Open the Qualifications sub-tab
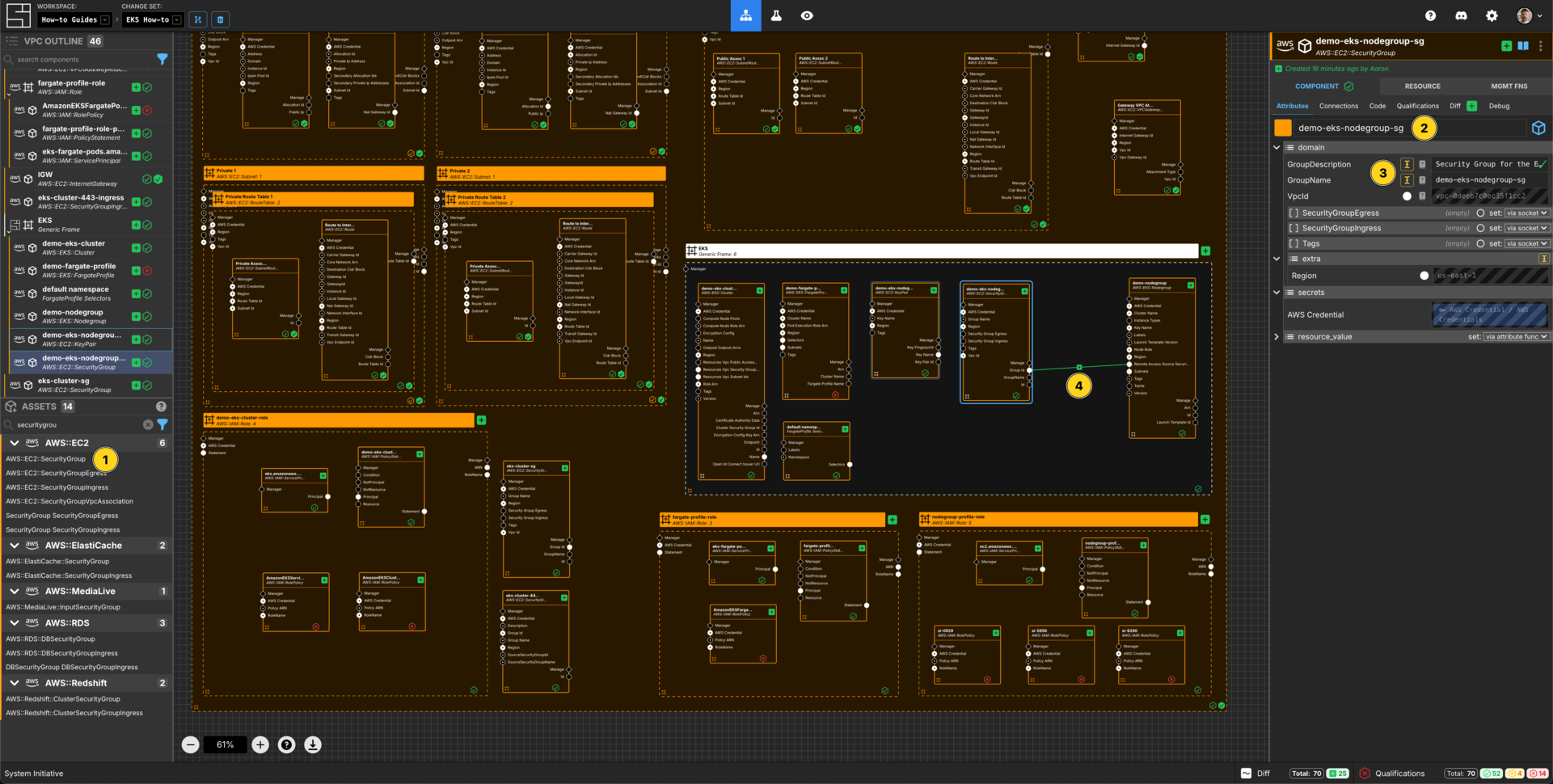Screen dimensions: 1553x784 click(x=1417, y=106)
